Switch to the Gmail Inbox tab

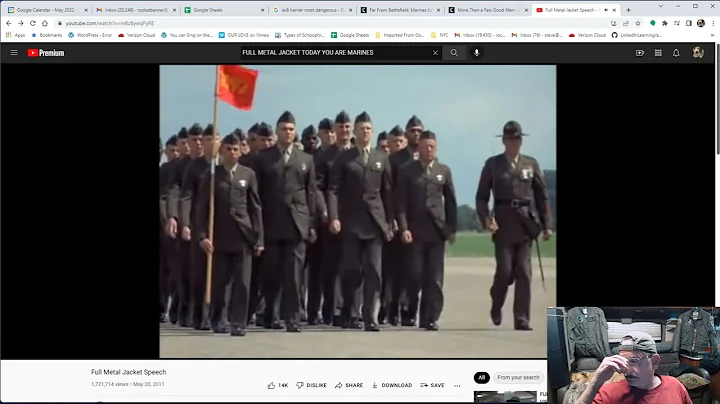(134, 10)
